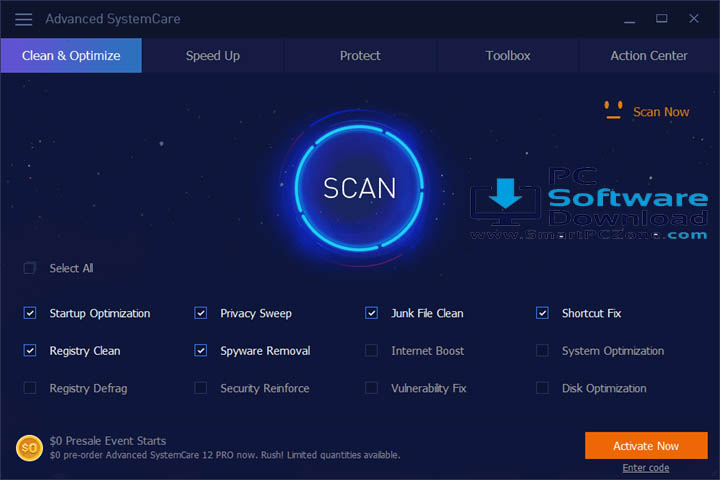Switch to the Clean & Optimize tab
This screenshot has height=480, width=720.
click(x=71, y=56)
